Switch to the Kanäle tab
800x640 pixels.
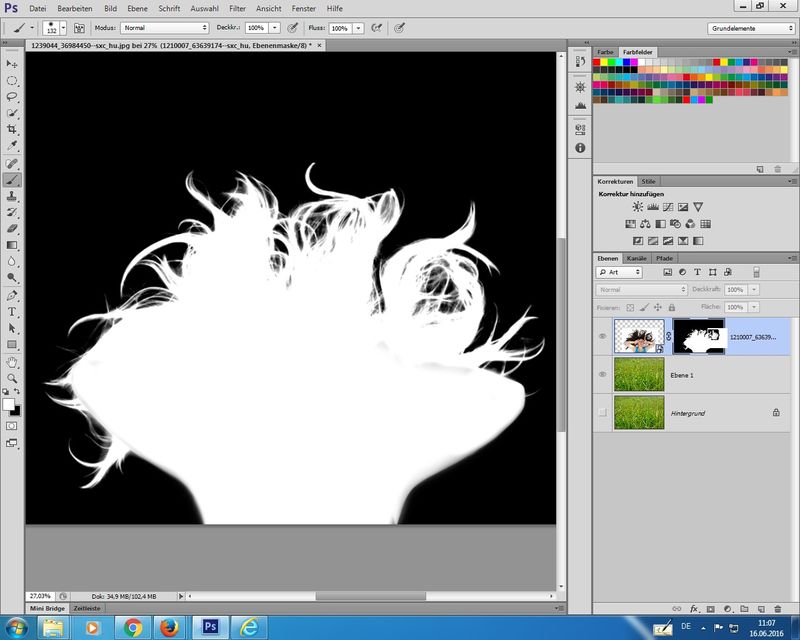click(x=635, y=258)
